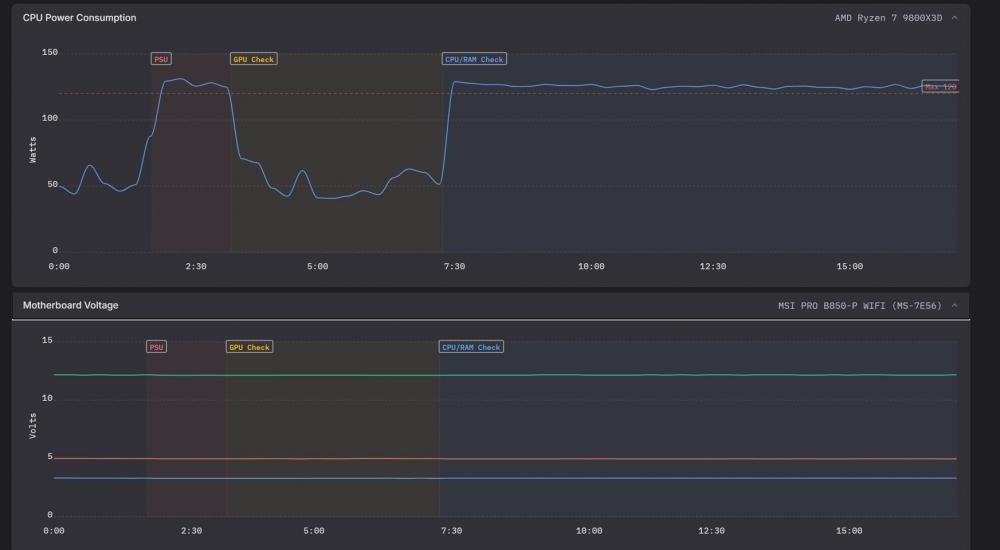Image resolution: width=1000 pixels, height=550 pixels.
Task: Click the 150 tick on Watts axis
Action: pos(50,52)
